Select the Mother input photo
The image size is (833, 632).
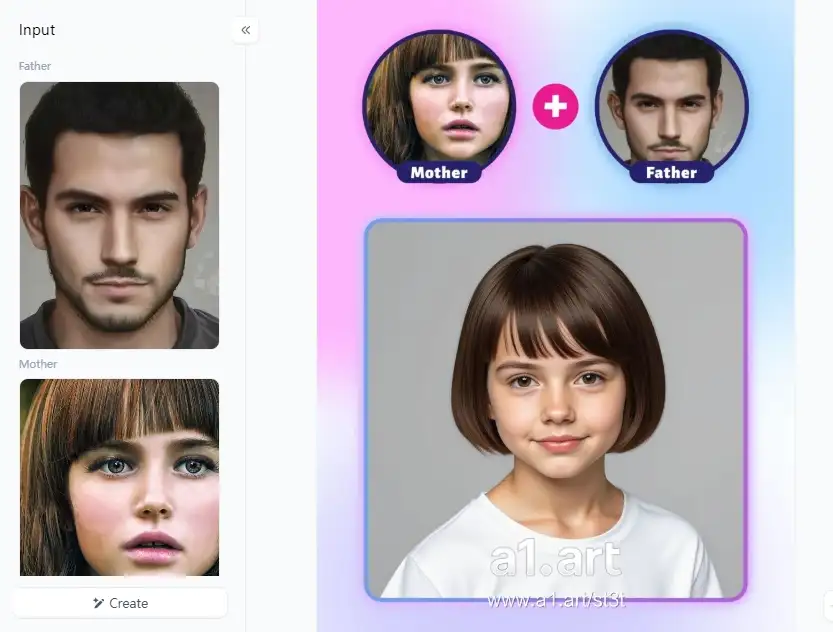pos(119,476)
